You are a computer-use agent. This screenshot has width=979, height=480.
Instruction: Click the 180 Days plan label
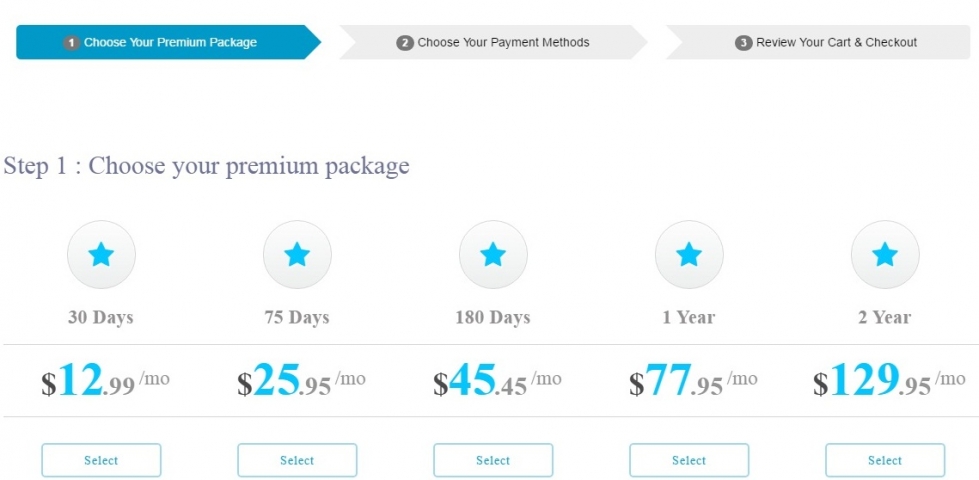(493, 317)
